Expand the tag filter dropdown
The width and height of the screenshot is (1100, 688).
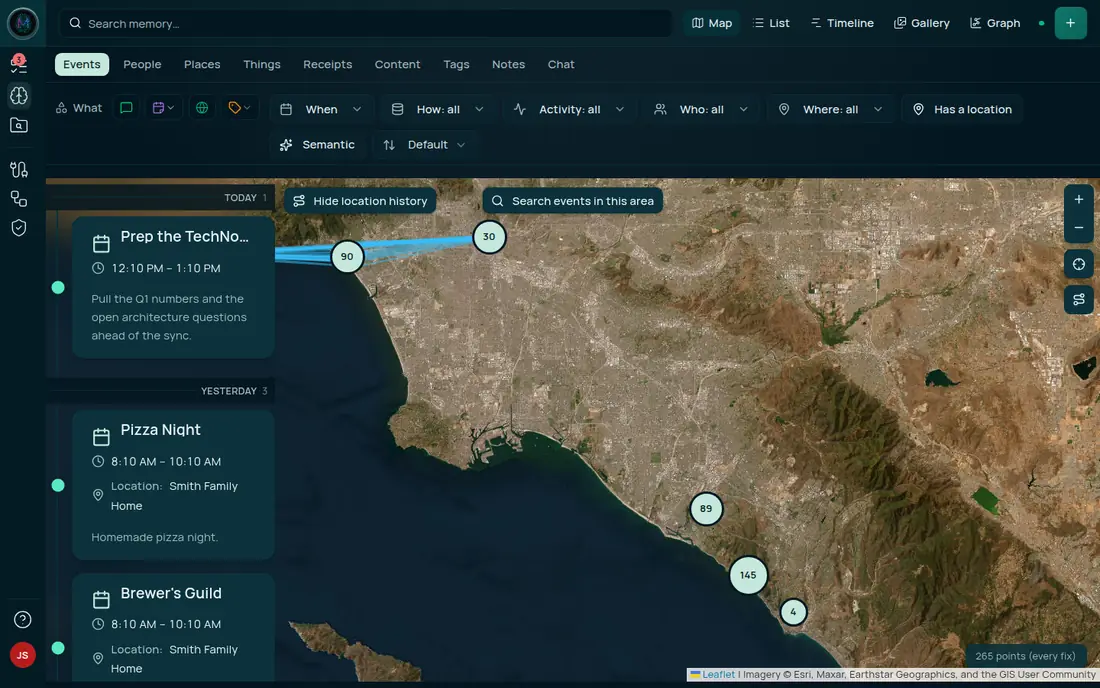[239, 108]
